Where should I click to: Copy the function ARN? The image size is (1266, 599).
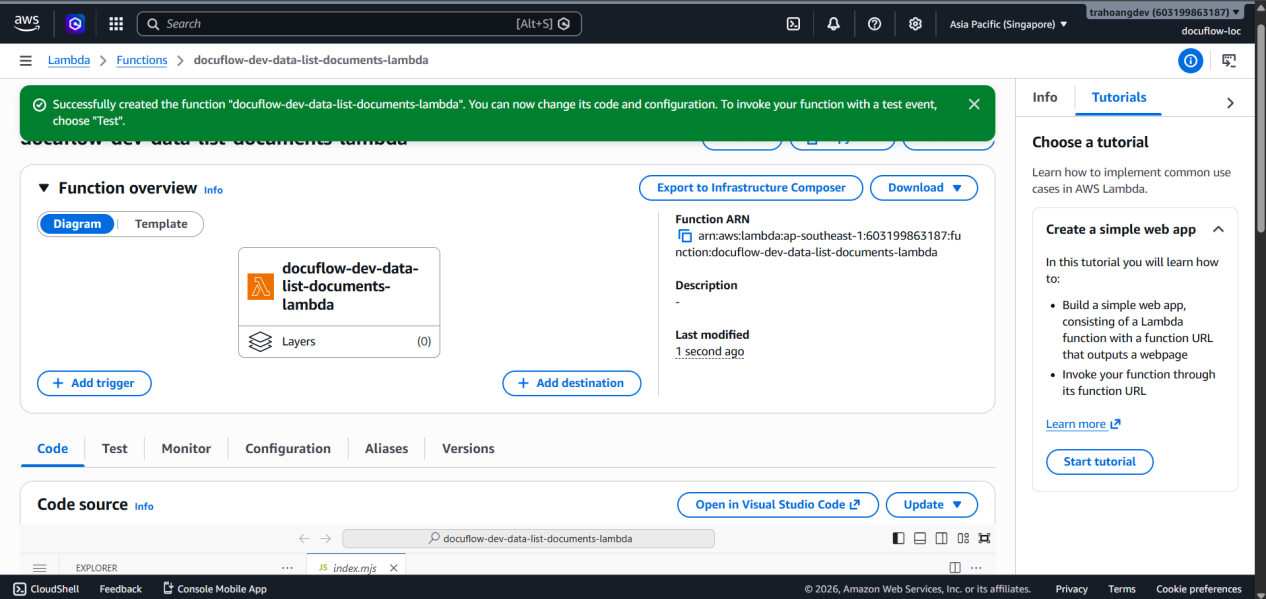point(685,236)
